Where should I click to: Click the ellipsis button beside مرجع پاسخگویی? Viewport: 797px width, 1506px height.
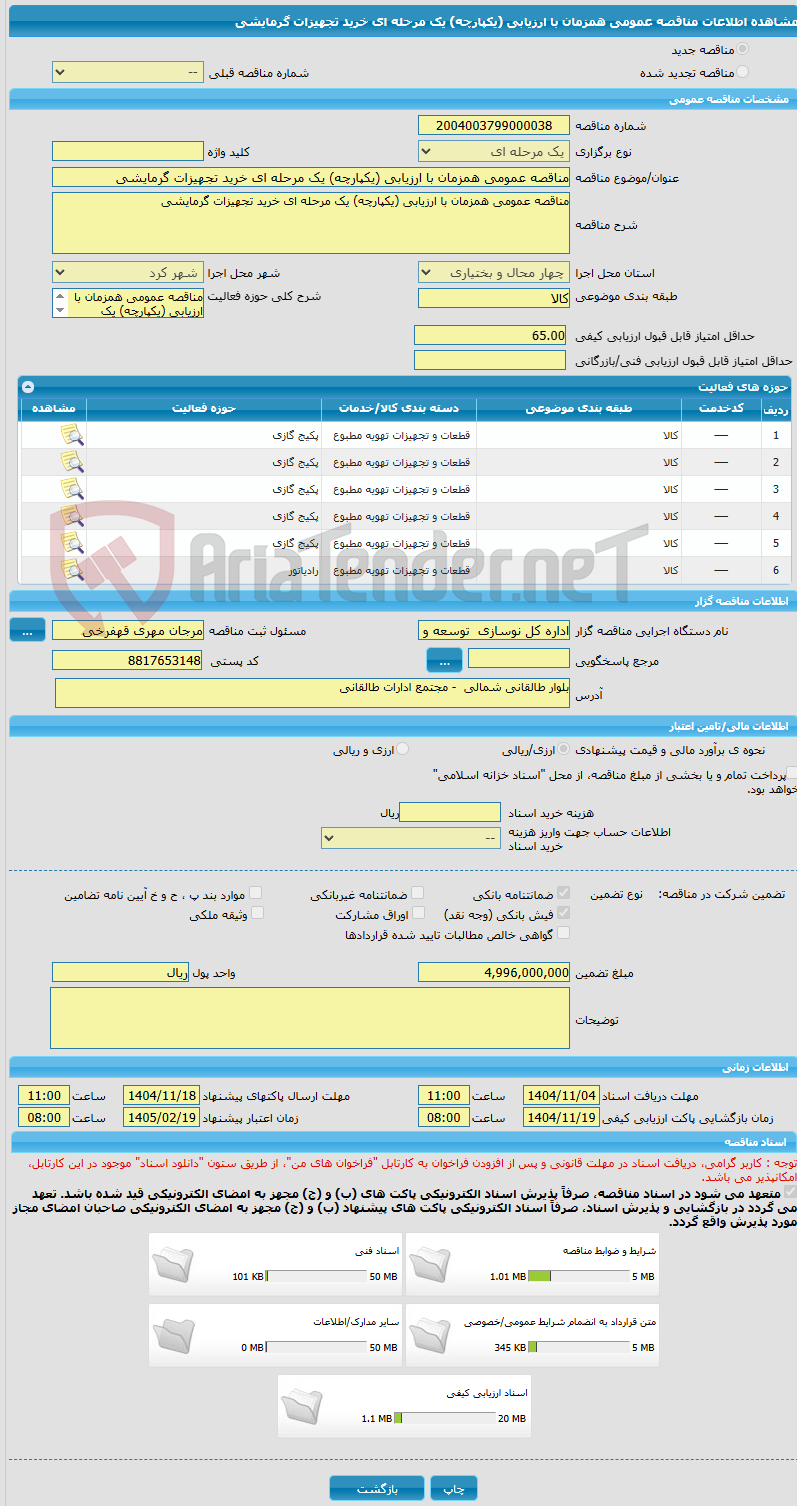(x=444, y=660)
